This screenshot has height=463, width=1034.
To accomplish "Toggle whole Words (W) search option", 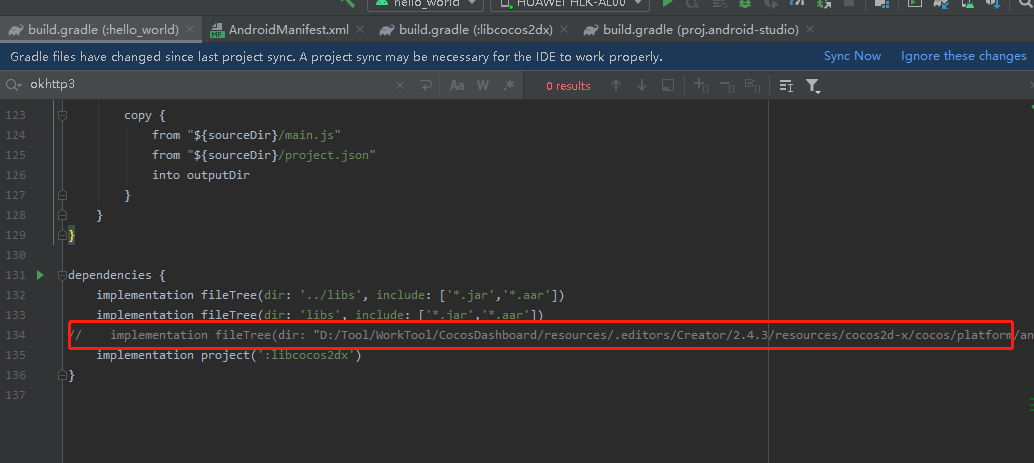I will (x=483, y=85).
